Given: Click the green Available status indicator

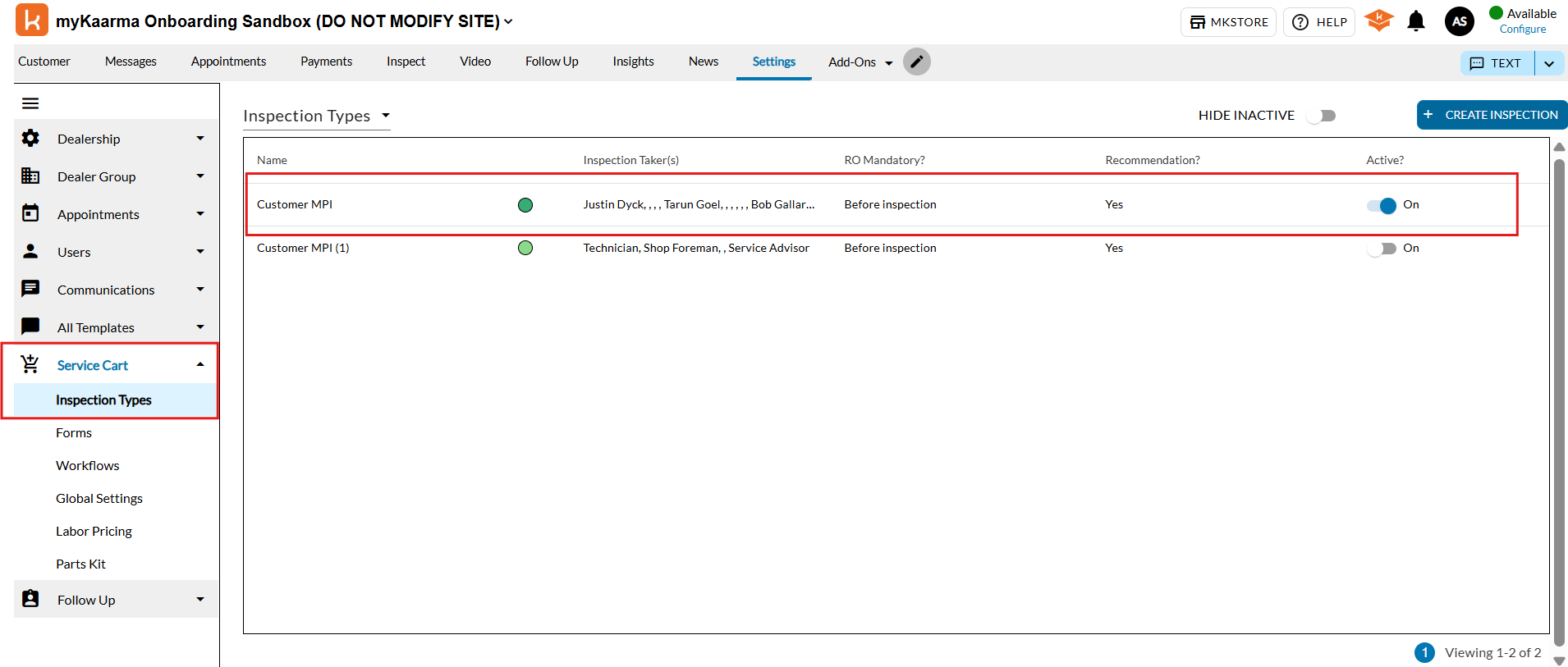Looking at the screenshot, I should click(x=1497, y=13).
